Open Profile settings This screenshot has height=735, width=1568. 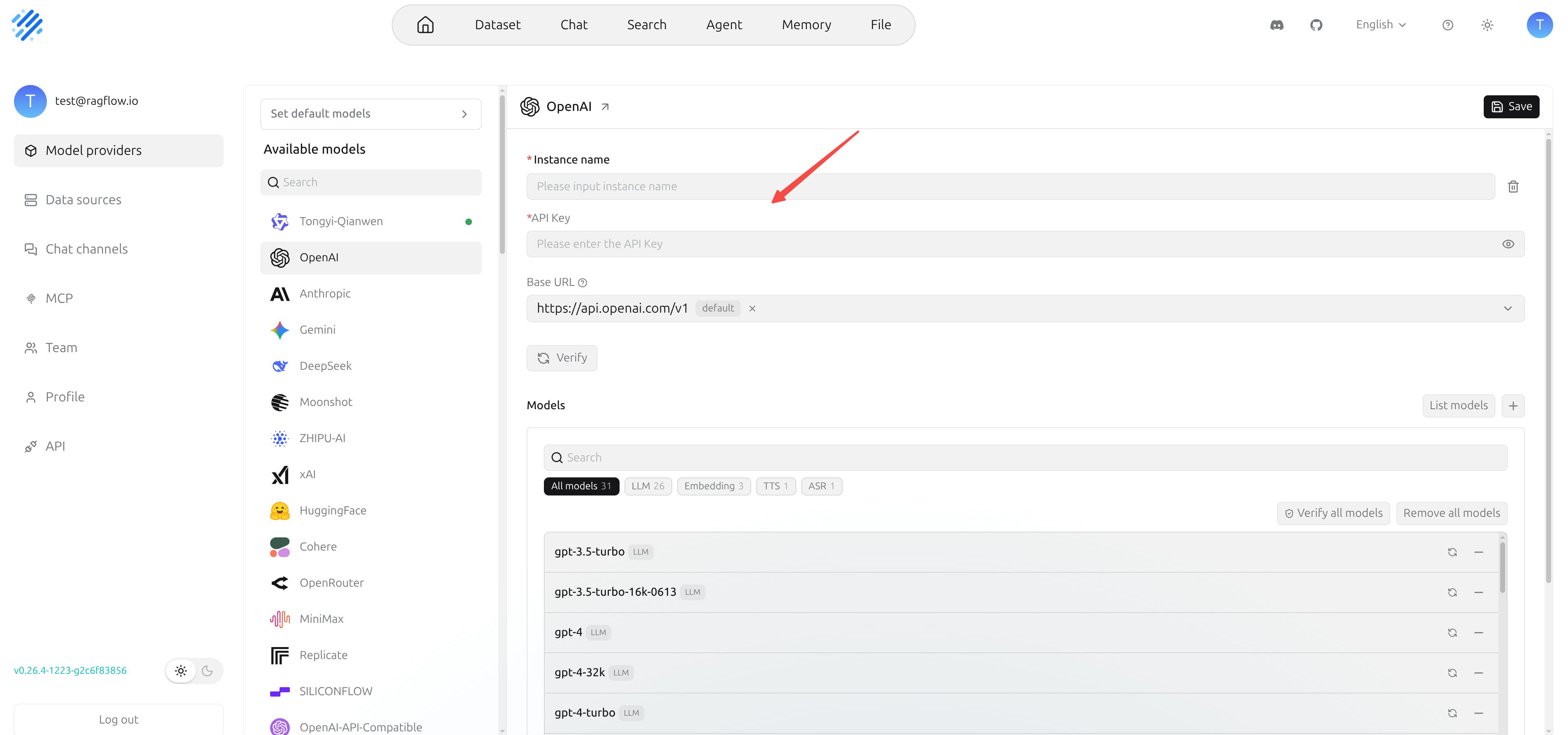click(119, 397)
